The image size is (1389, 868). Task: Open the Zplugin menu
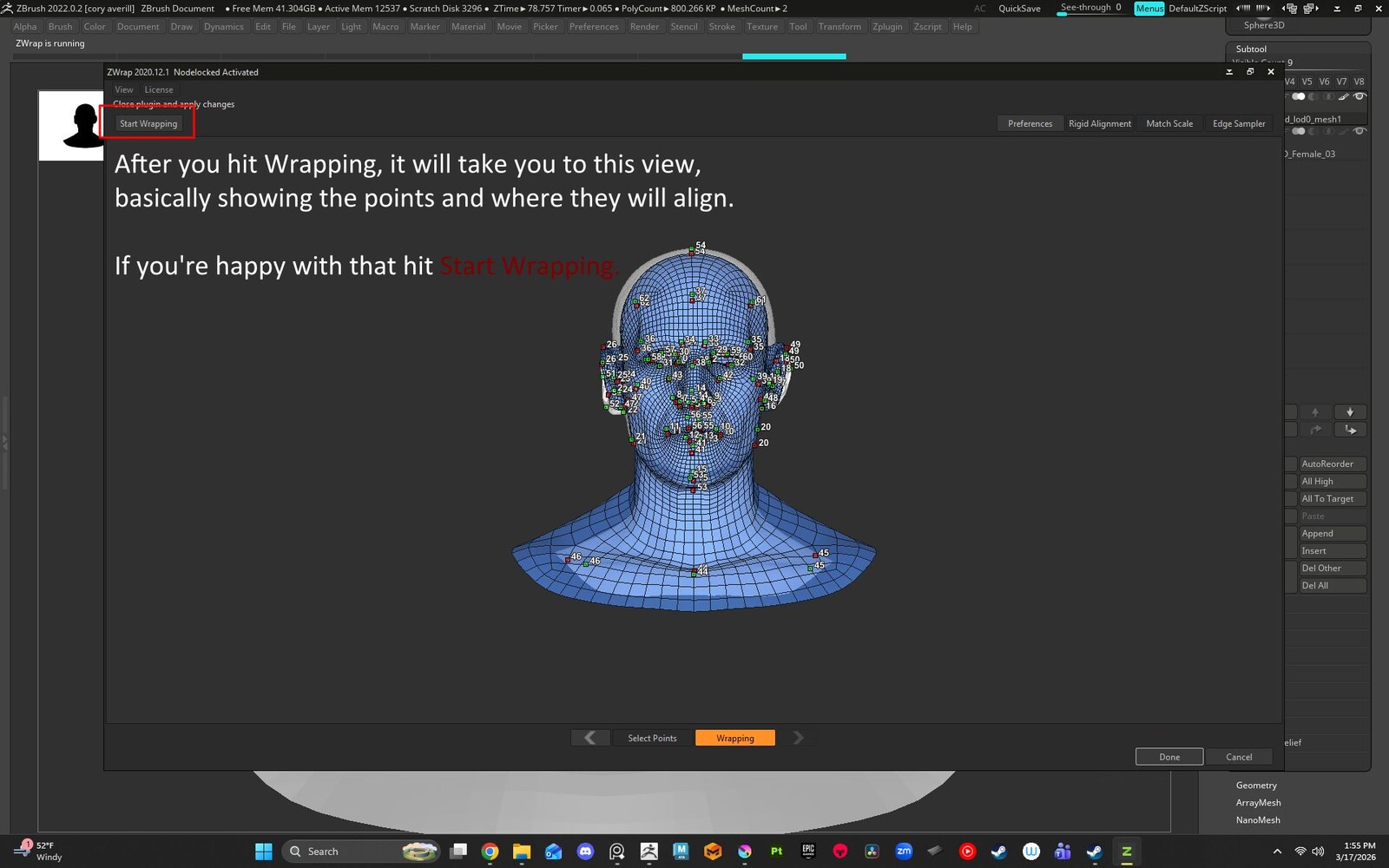pos(887,27)
